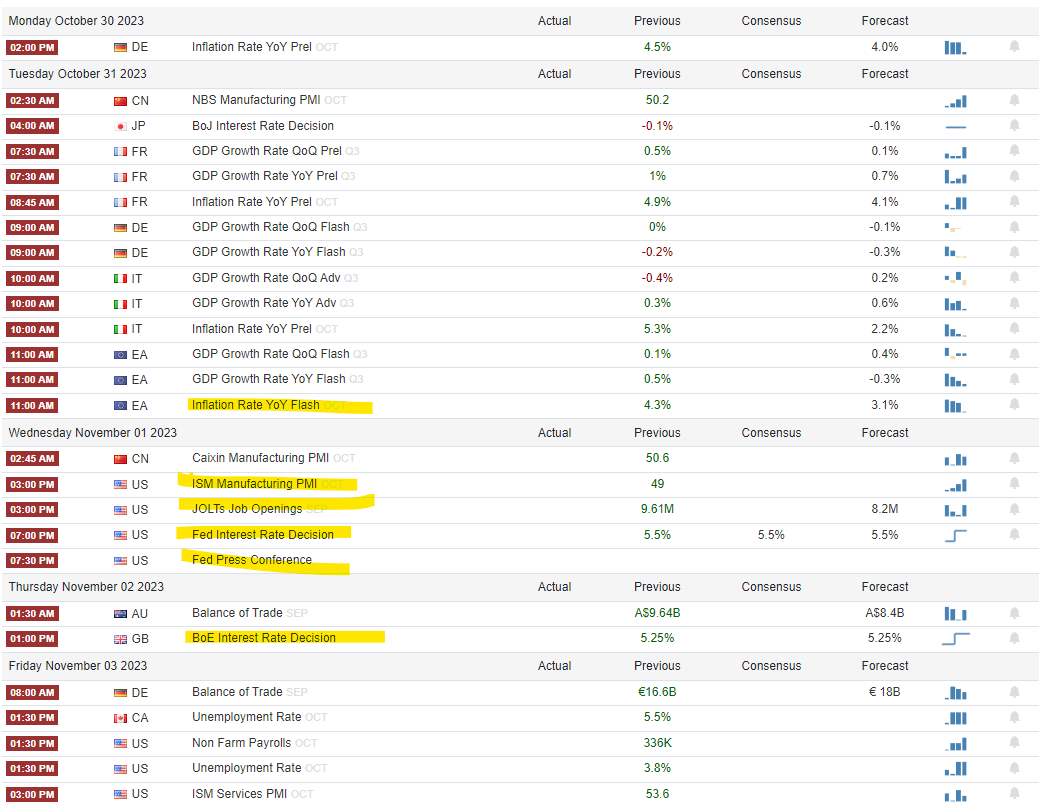Click the bell for BoE Interest Rate Decision
Screen dimensions: 1054x807
pyautogui.click(x=1014, y=638)
